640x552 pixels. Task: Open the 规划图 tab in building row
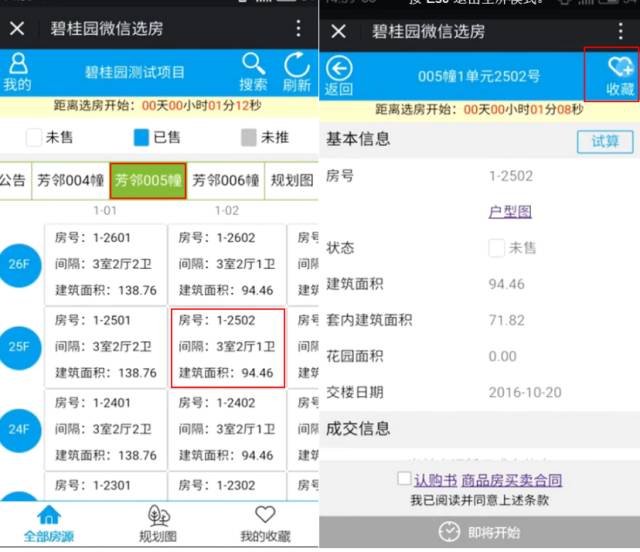click(x=292, y=180)
